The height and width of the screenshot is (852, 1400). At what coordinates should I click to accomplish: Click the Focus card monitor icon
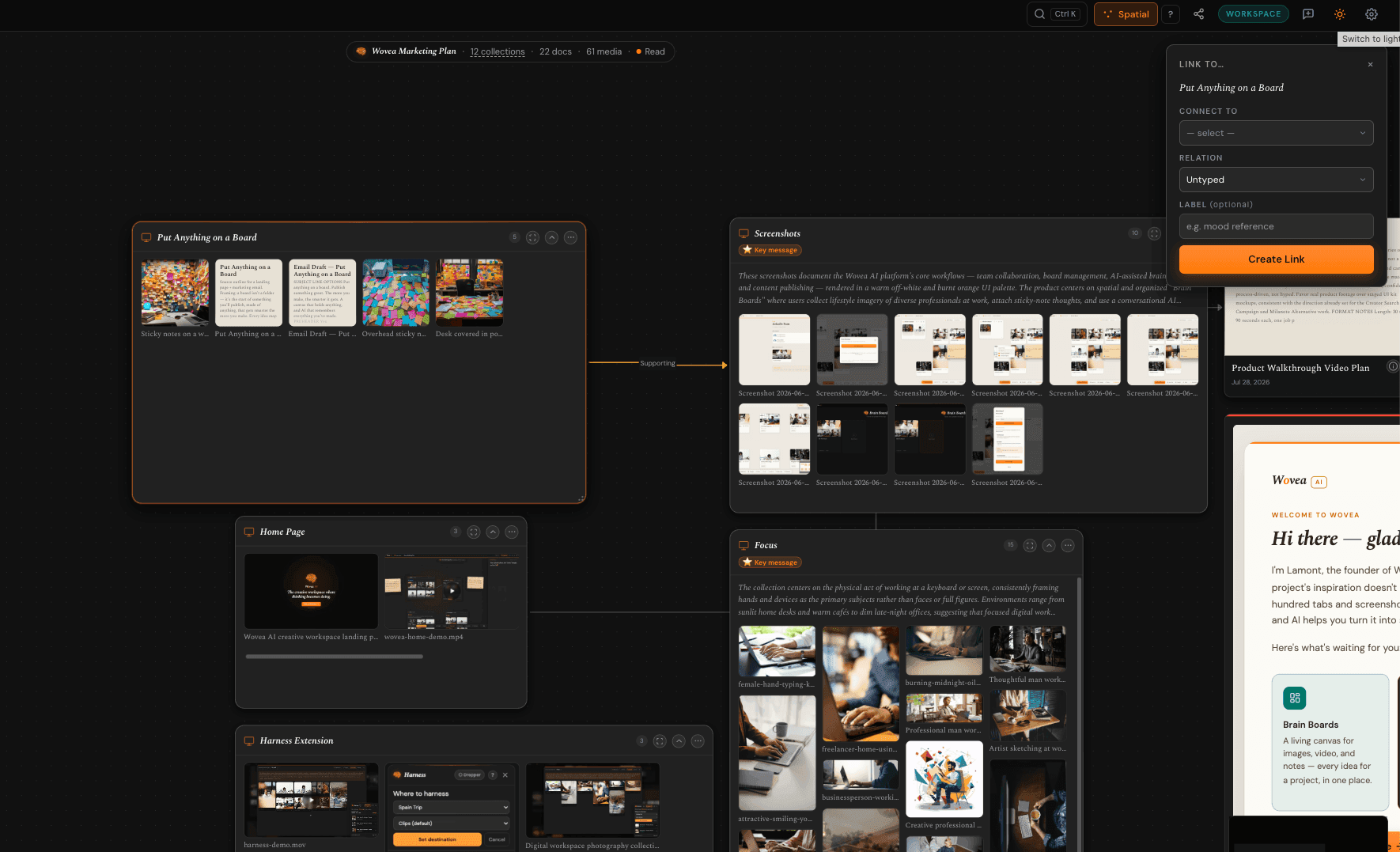(744, 545)
